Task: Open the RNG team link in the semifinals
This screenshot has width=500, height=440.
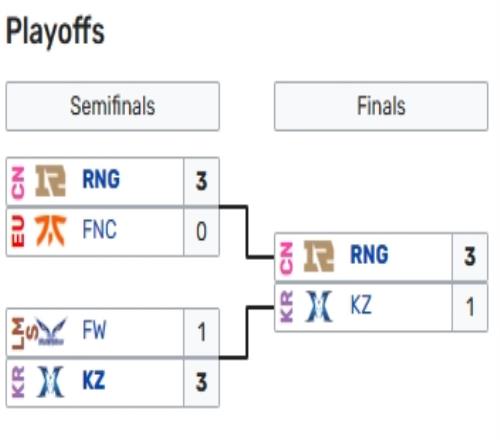Action: click(x=101, y=179)
